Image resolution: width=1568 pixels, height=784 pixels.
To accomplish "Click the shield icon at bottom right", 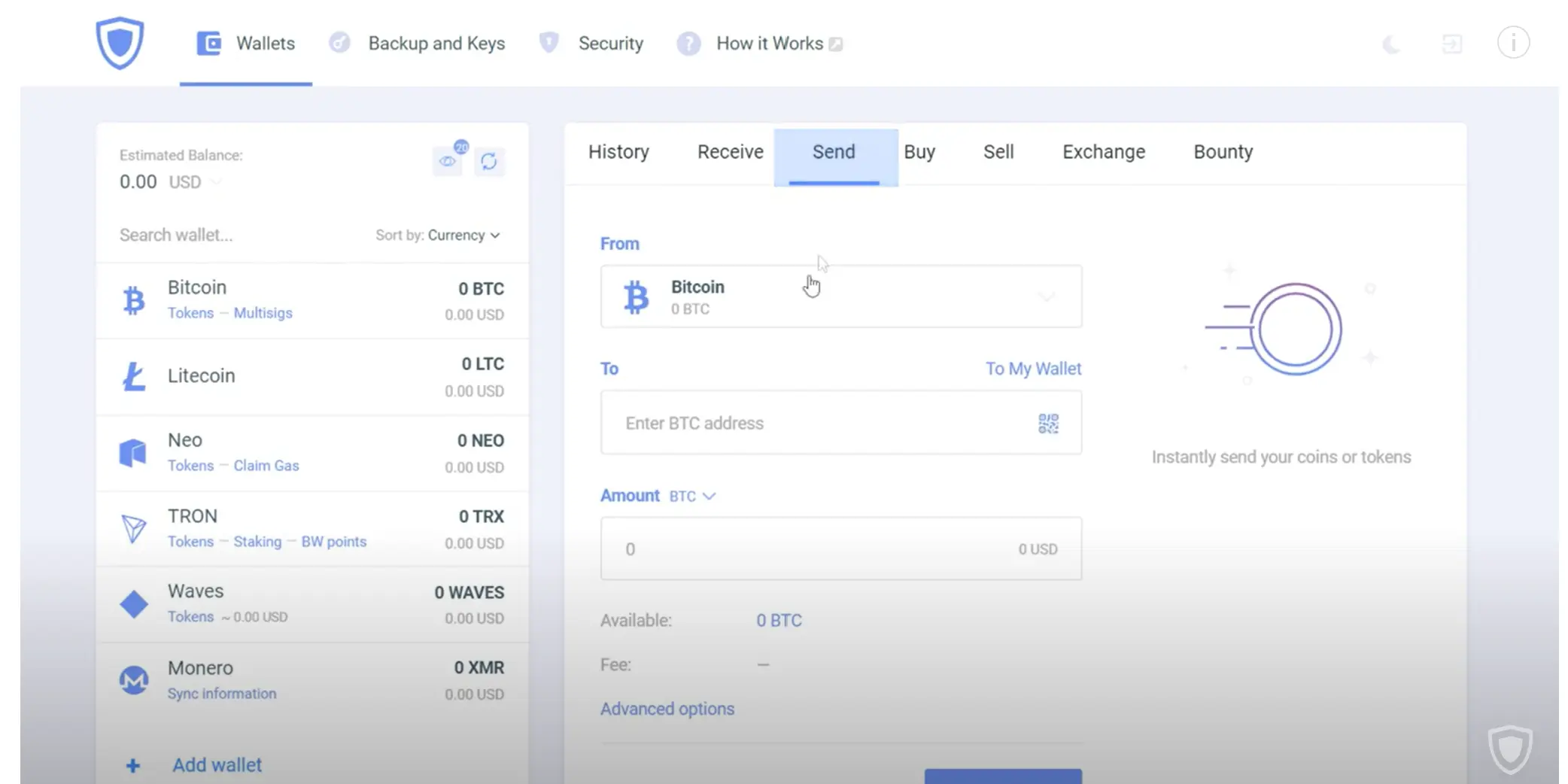I will tap(1509, 749).
